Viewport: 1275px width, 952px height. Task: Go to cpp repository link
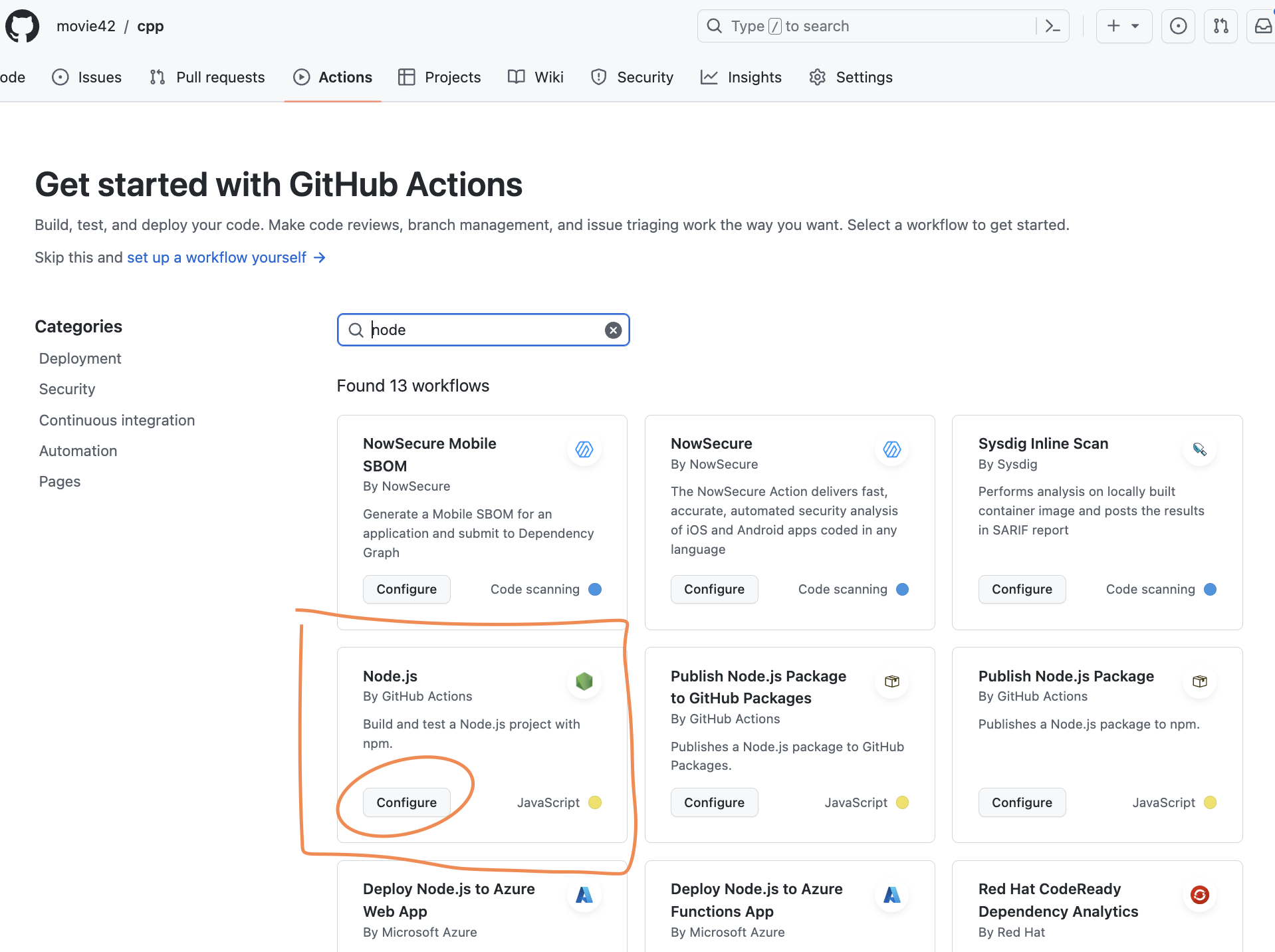tap(150, 26)
